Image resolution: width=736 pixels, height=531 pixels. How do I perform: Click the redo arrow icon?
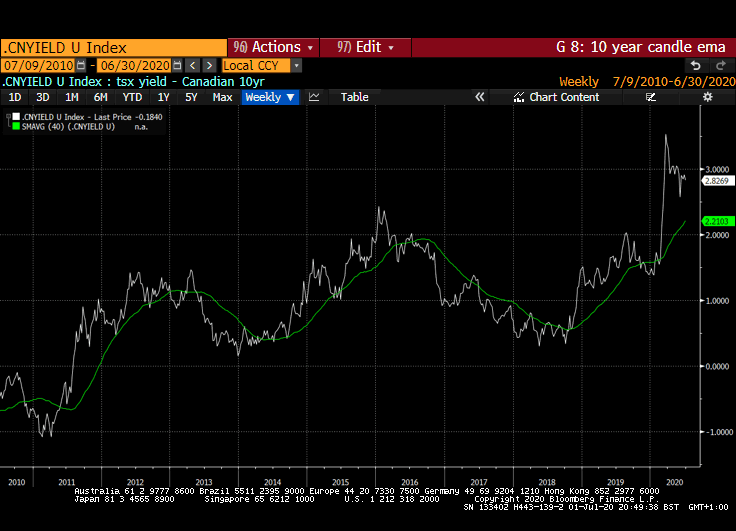click(x=721, y=66)
